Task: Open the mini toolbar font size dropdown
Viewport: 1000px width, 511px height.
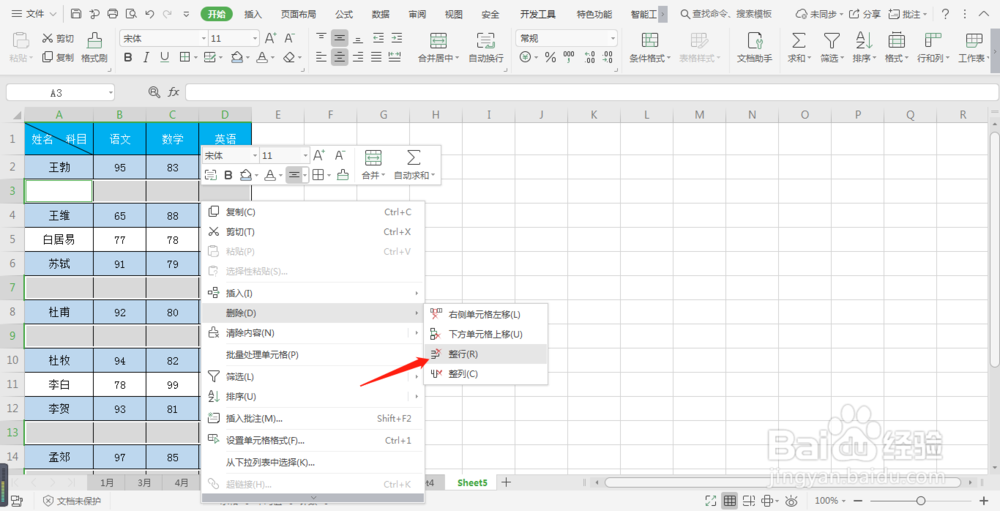Action: [x=304, y=156]
